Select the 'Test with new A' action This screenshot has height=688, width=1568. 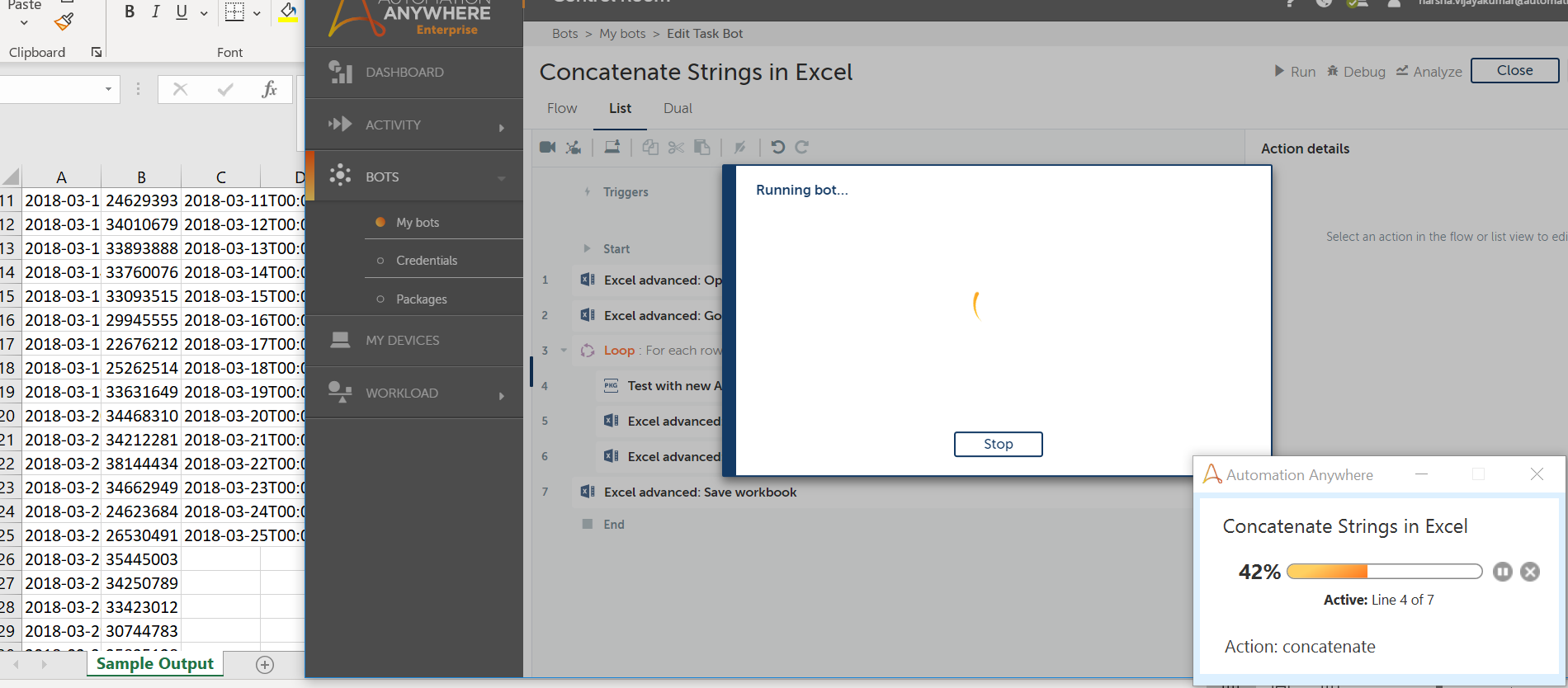click(674, 385)
